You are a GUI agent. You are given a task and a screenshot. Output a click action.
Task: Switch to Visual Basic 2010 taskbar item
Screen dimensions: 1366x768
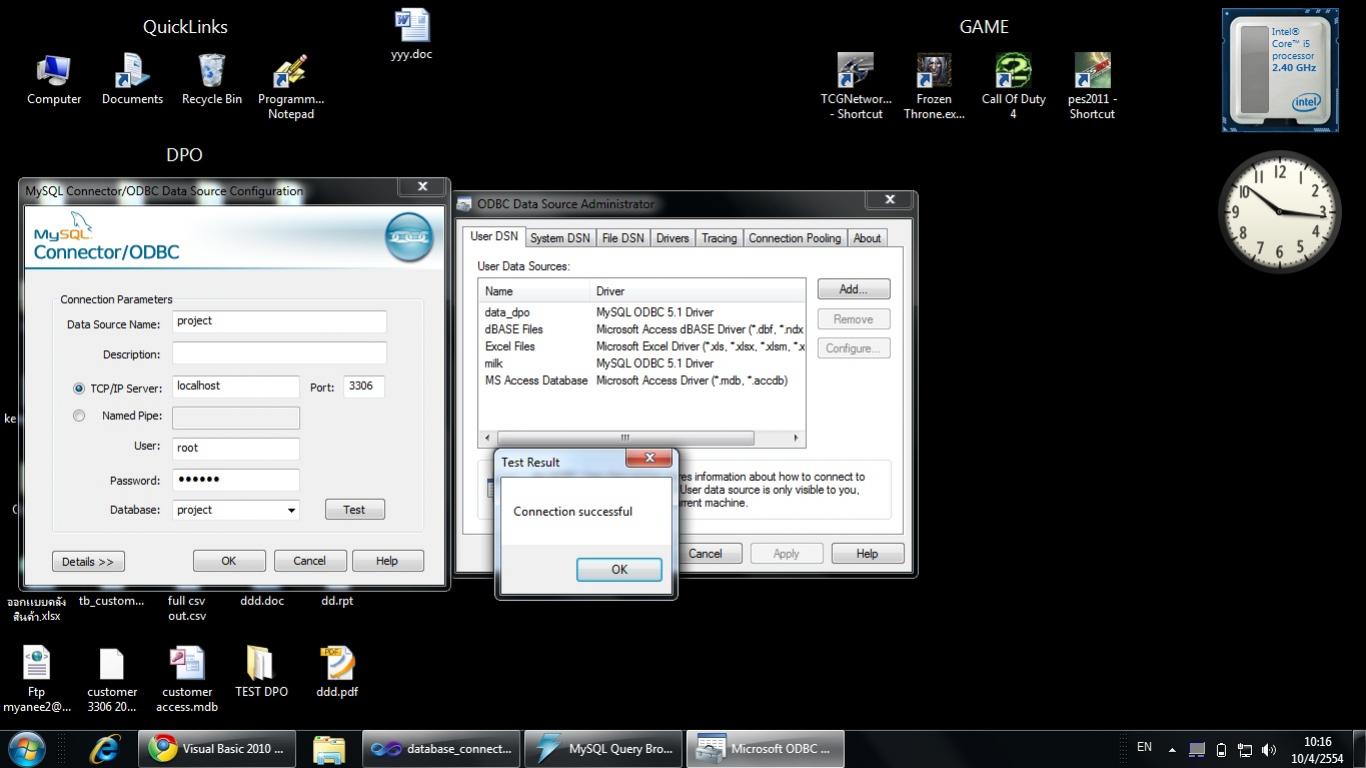[x=216, y=748]
